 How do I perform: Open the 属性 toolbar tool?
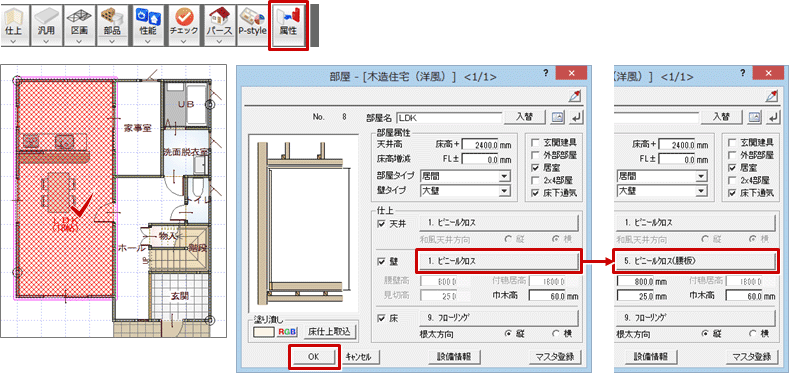(x=288, y=24)
